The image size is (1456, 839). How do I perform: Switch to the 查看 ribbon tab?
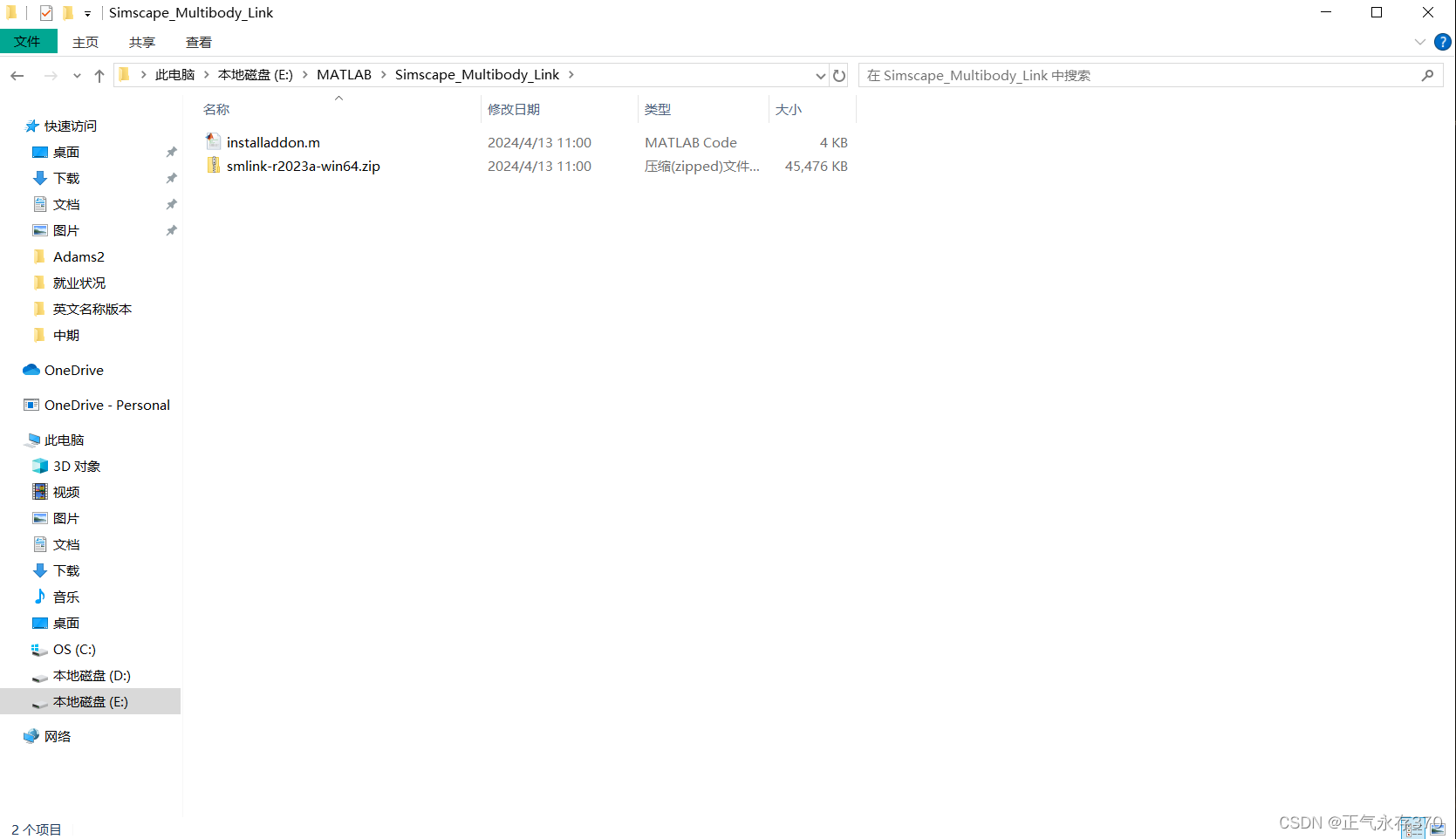pos(199,41)
